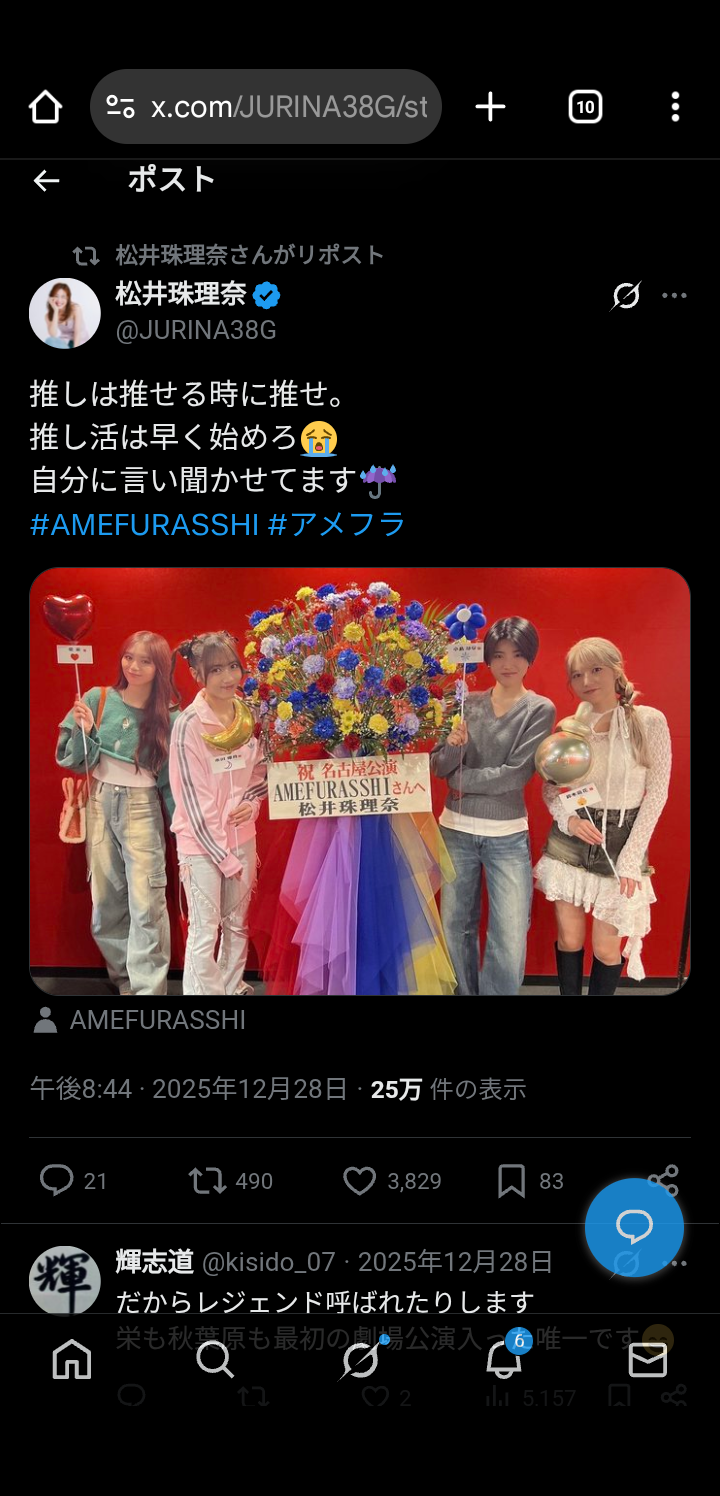Open the post's three-dot more options
This screenshot has width=720, height=1496.
coord(675,296)
